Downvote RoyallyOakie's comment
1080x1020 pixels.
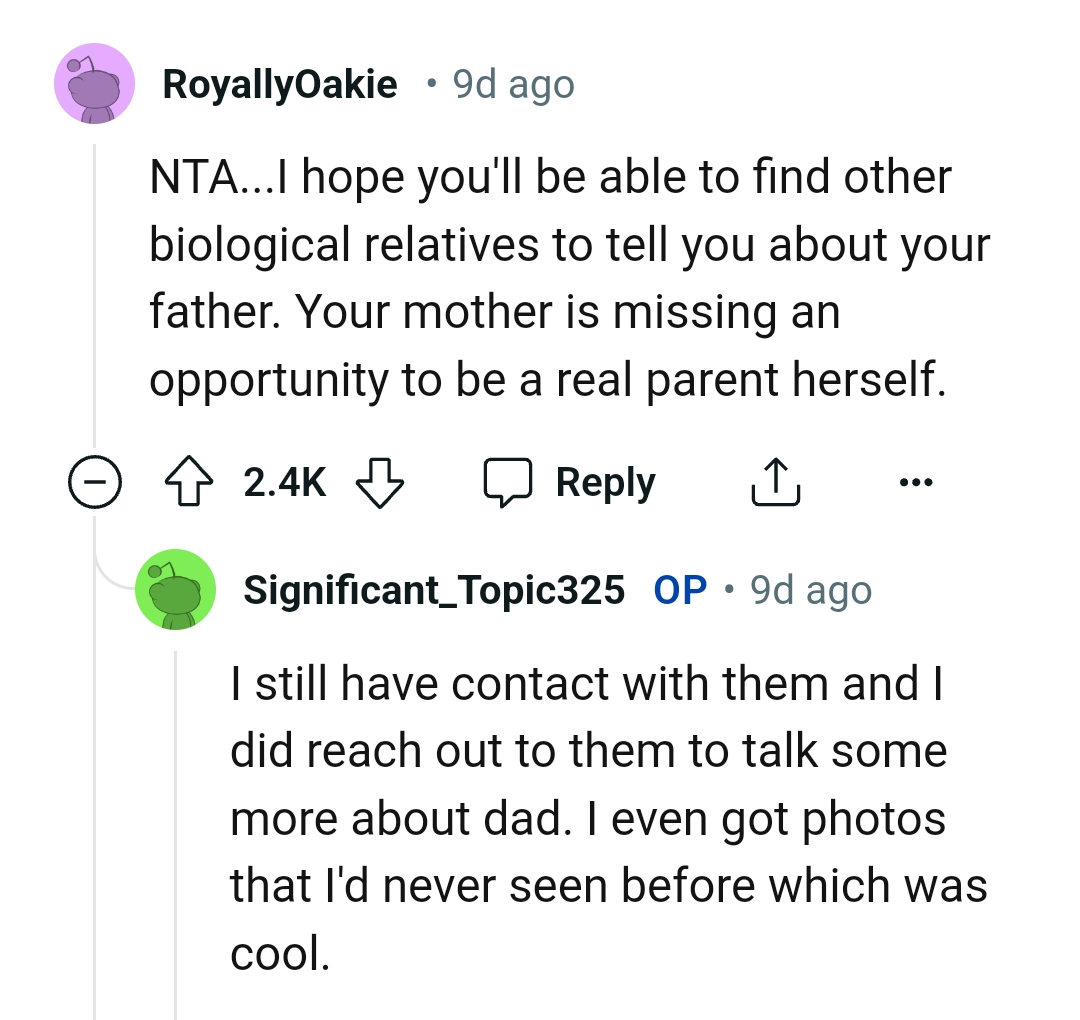380,481
